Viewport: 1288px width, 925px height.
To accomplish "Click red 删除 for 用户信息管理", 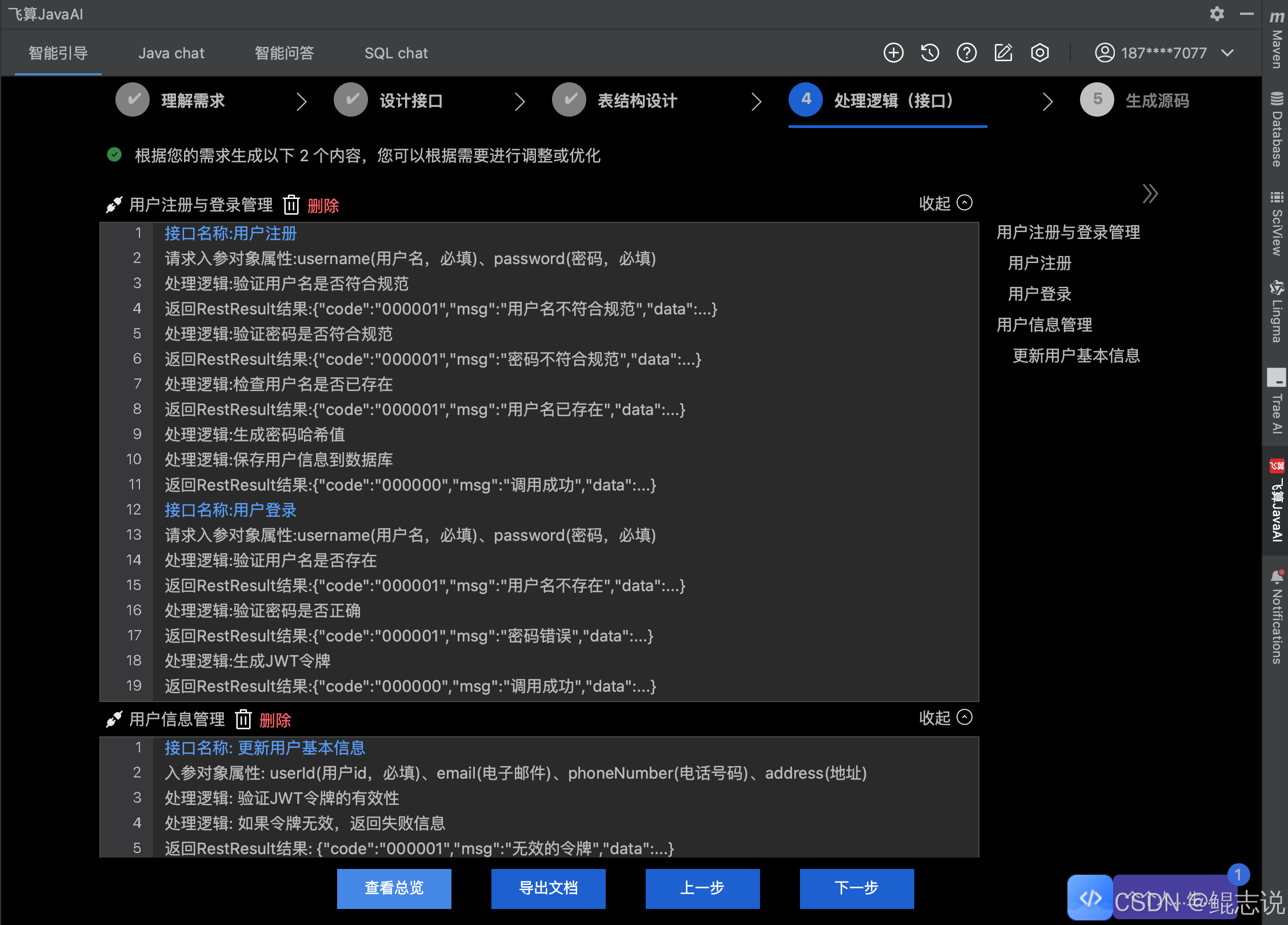I will pos(275,720).
